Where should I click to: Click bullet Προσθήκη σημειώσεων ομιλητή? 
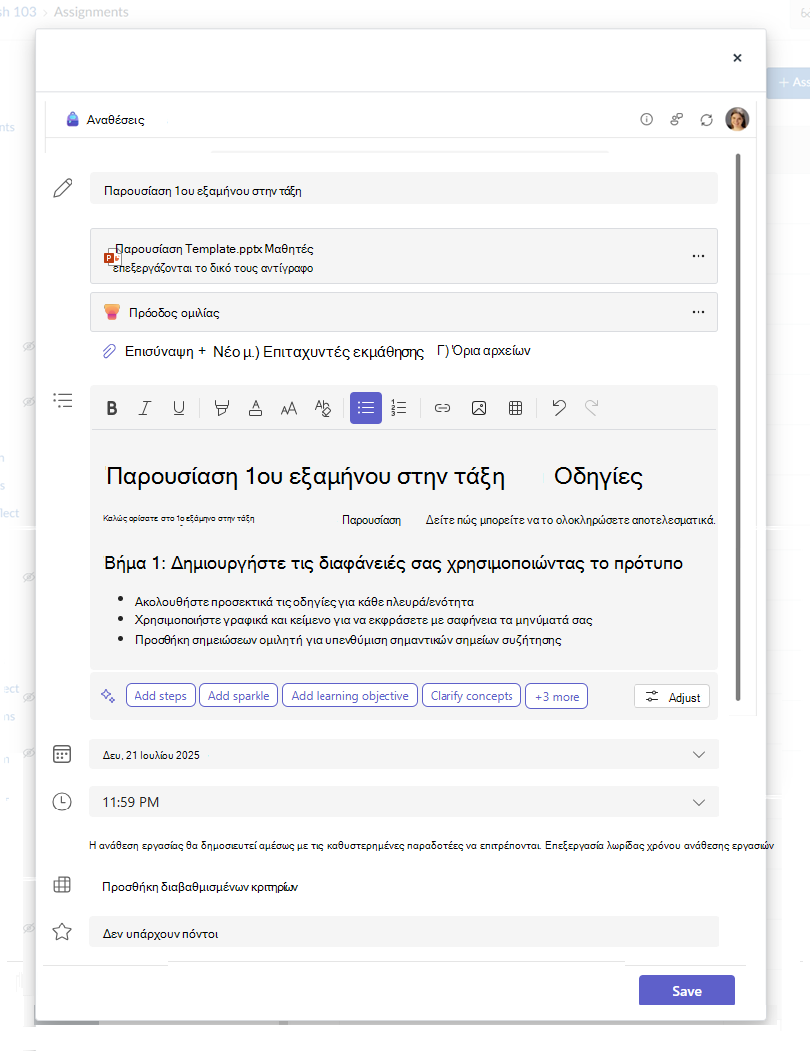pos(348,640)
